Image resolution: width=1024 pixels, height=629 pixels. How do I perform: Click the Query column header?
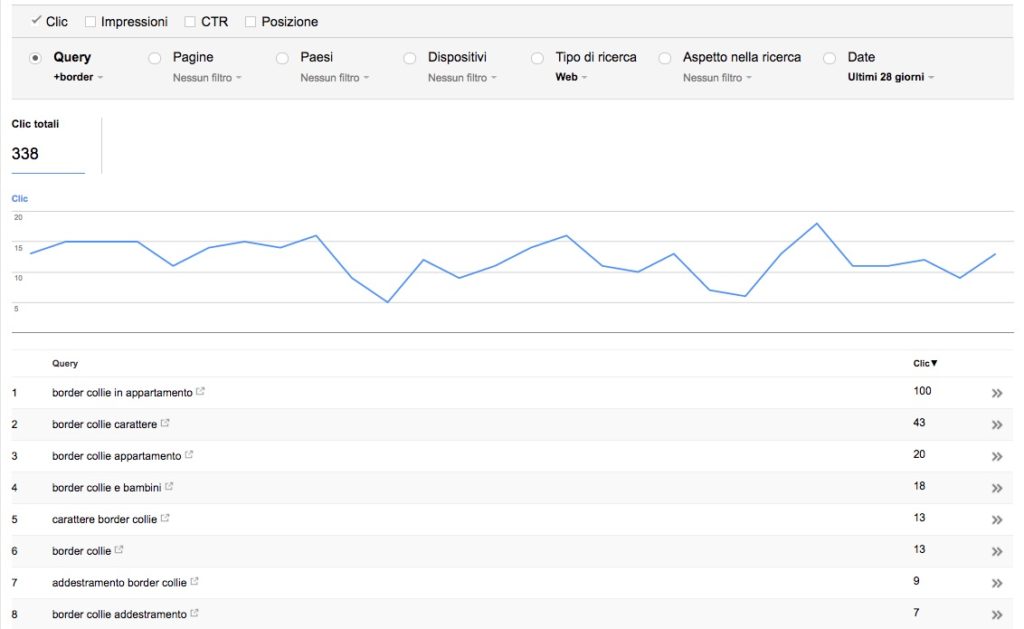[x=65, y=363]
